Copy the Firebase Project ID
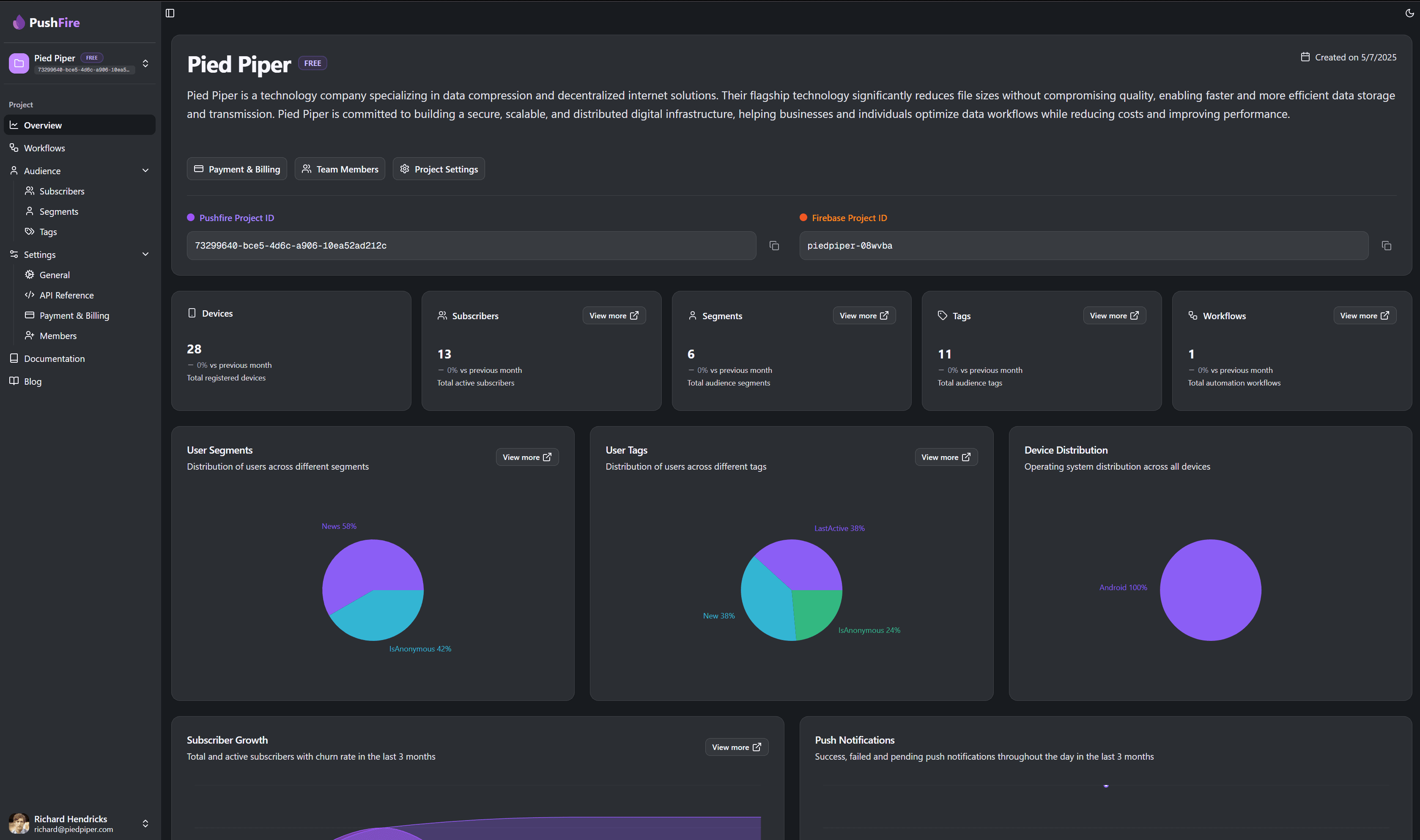 (1386, 246)
